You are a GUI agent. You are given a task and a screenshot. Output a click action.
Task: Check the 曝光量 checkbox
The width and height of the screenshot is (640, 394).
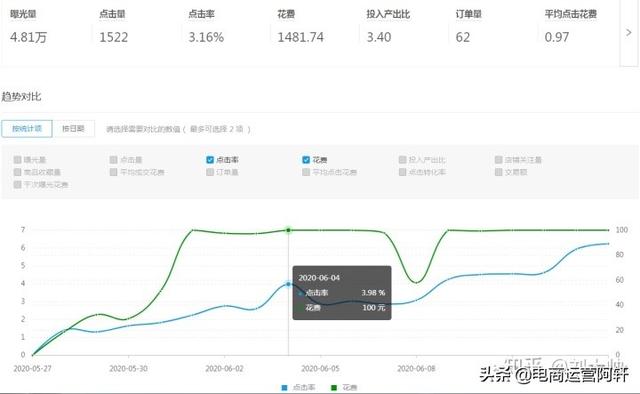(18, 160)
